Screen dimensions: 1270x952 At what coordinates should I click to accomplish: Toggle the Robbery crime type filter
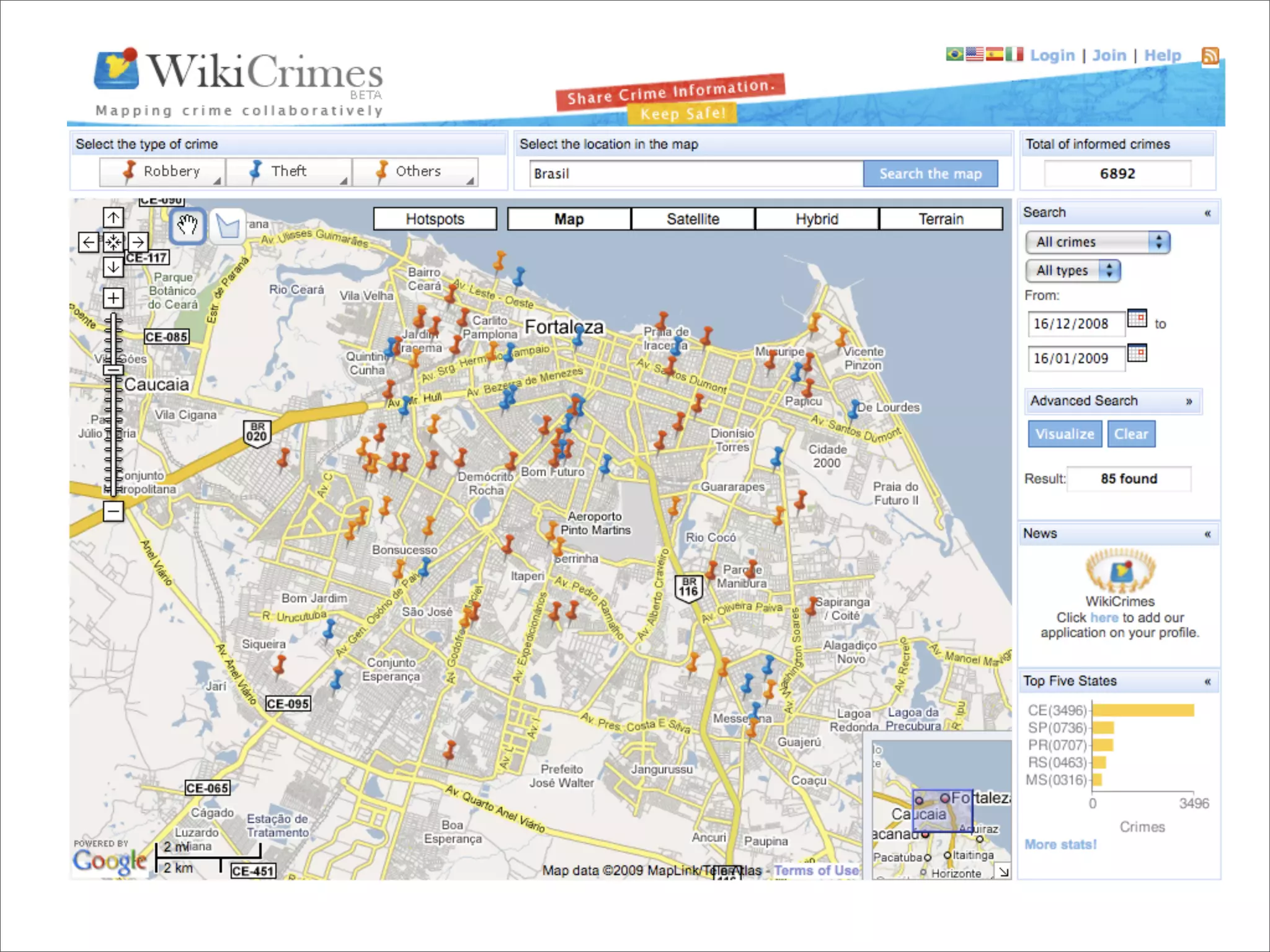[162, 172]
